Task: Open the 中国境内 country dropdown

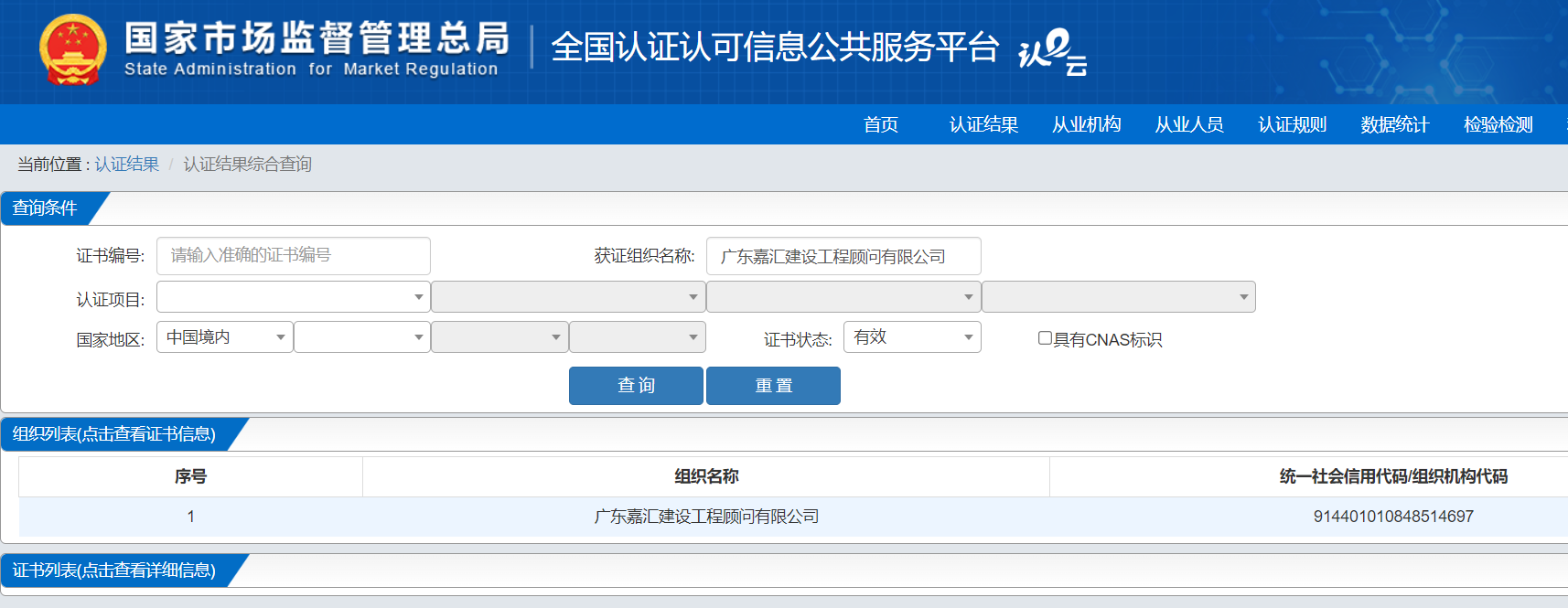Action: coord(225,336)
